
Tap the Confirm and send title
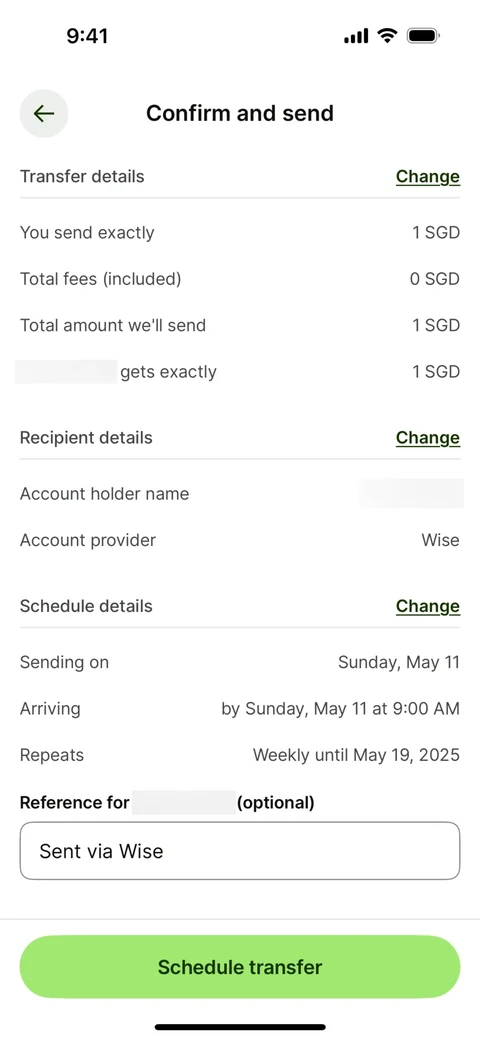pos(240,113)
